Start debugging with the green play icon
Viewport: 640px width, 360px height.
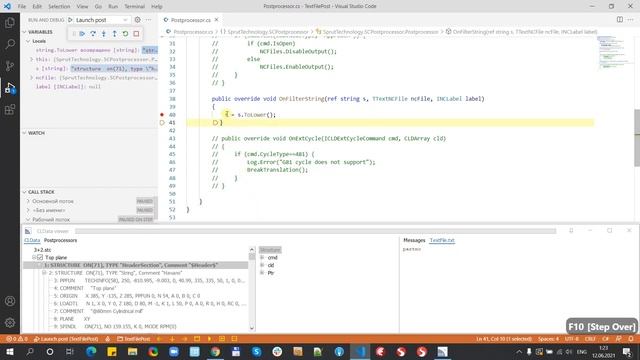click(71, 20)
